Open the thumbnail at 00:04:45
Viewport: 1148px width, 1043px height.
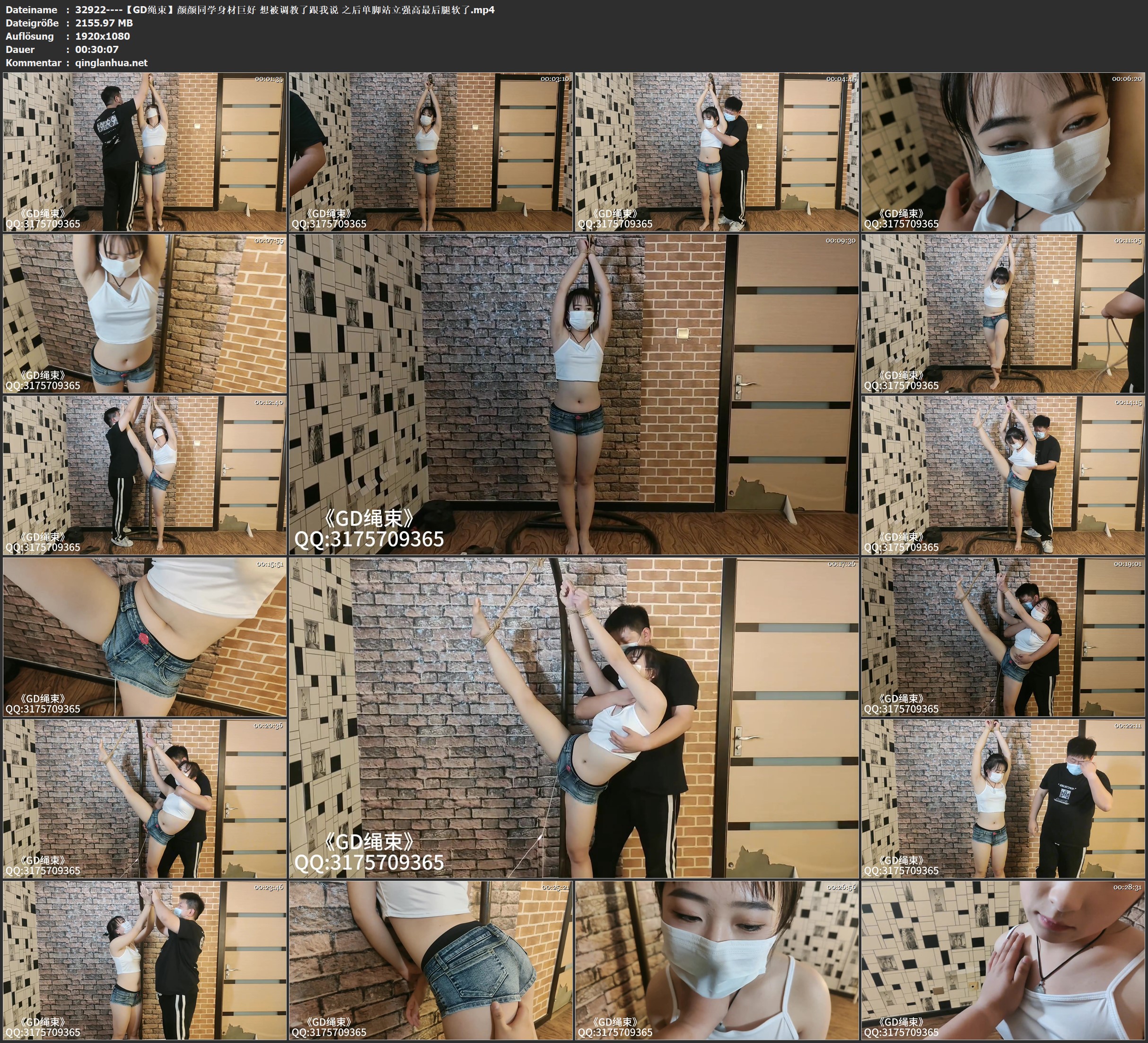(716, 151)
